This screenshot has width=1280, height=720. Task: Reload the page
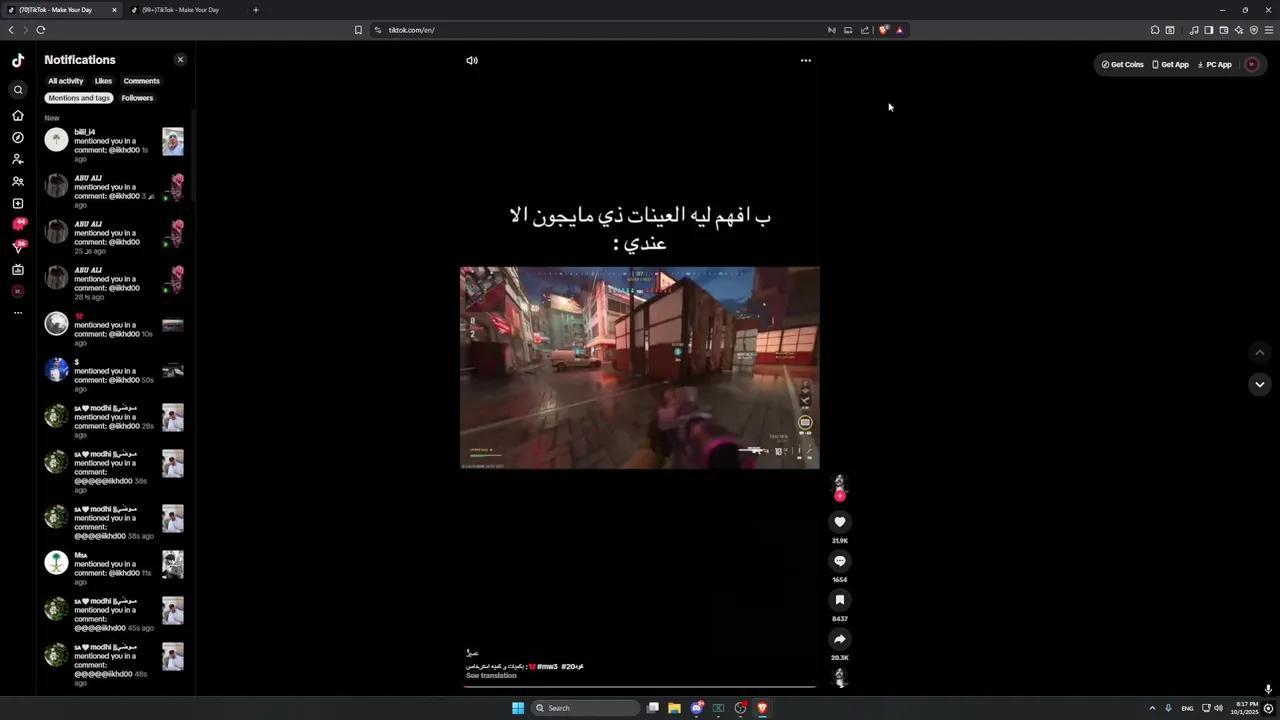tap(41, 30)
